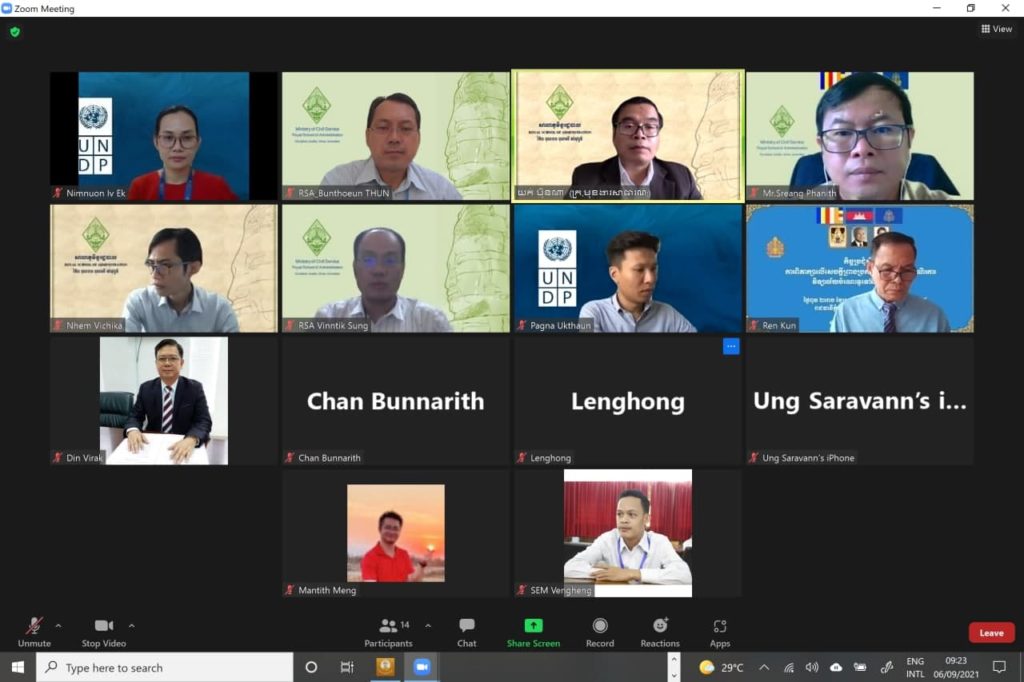Leave the meeting
The width and height of the screenshot is (1024, 682).
[991, 633]
